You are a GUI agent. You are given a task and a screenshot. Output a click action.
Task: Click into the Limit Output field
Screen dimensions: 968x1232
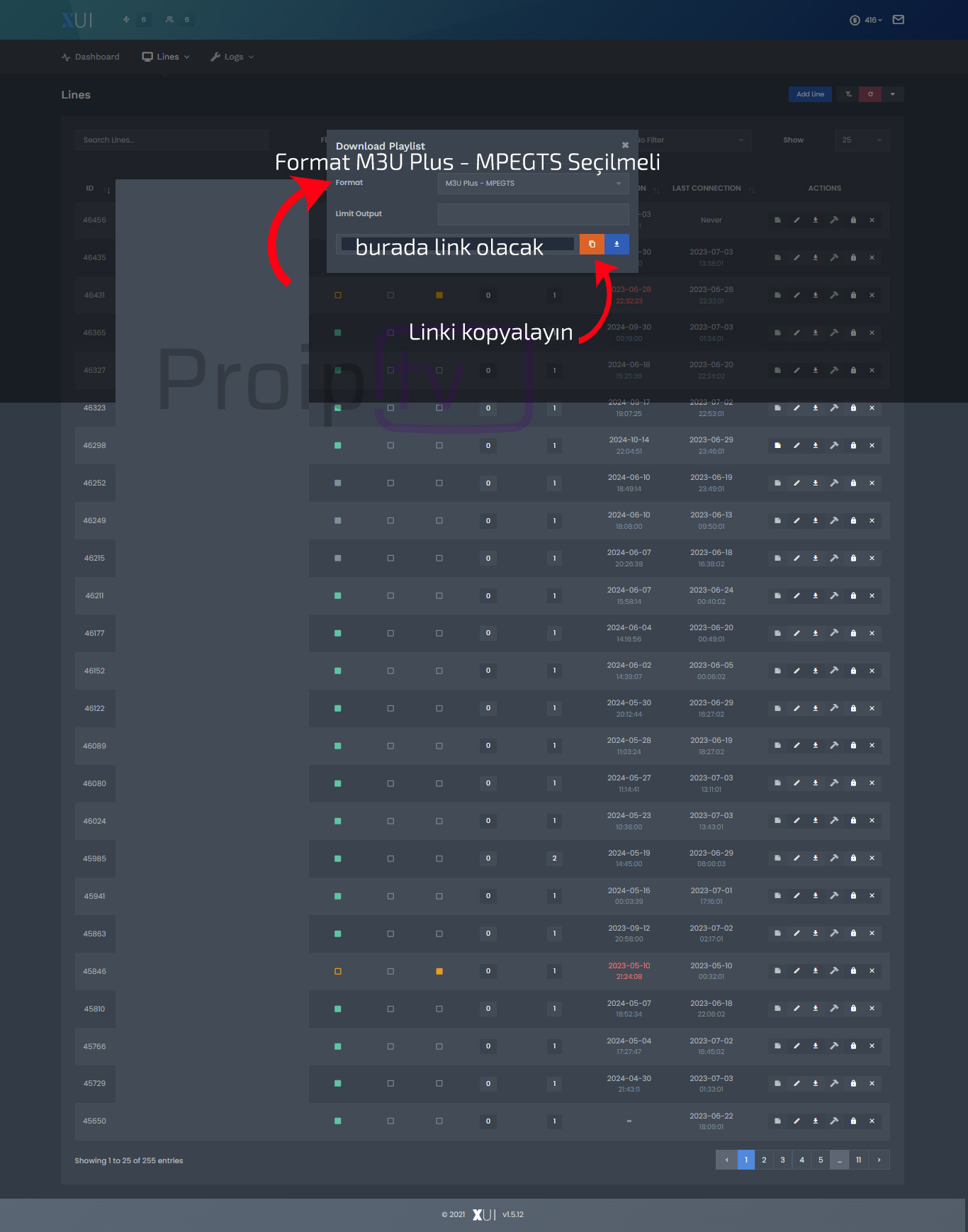(x=533, y=214)
